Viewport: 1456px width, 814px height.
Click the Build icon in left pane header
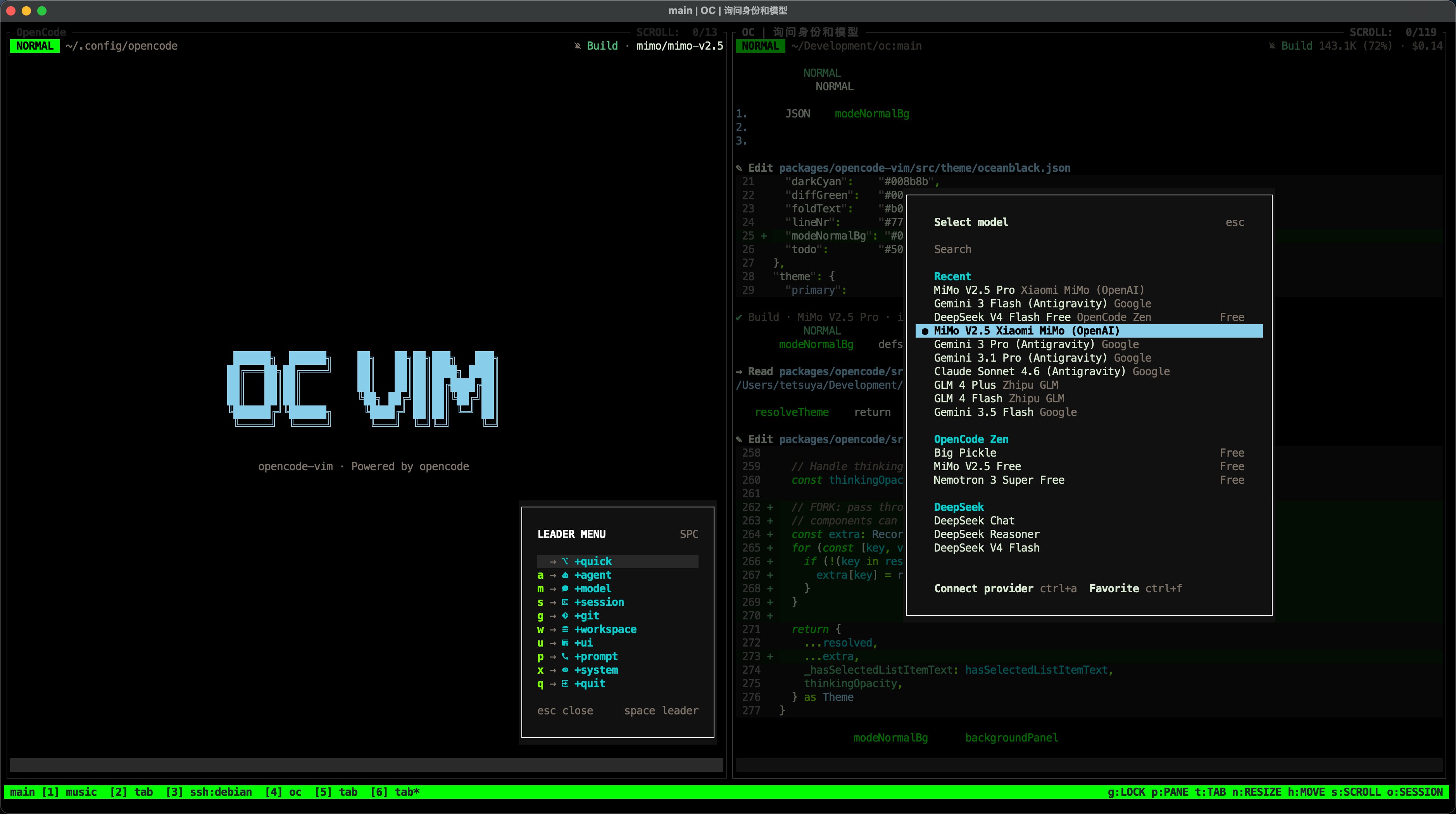pyautogui.click(x=577, y=46)
